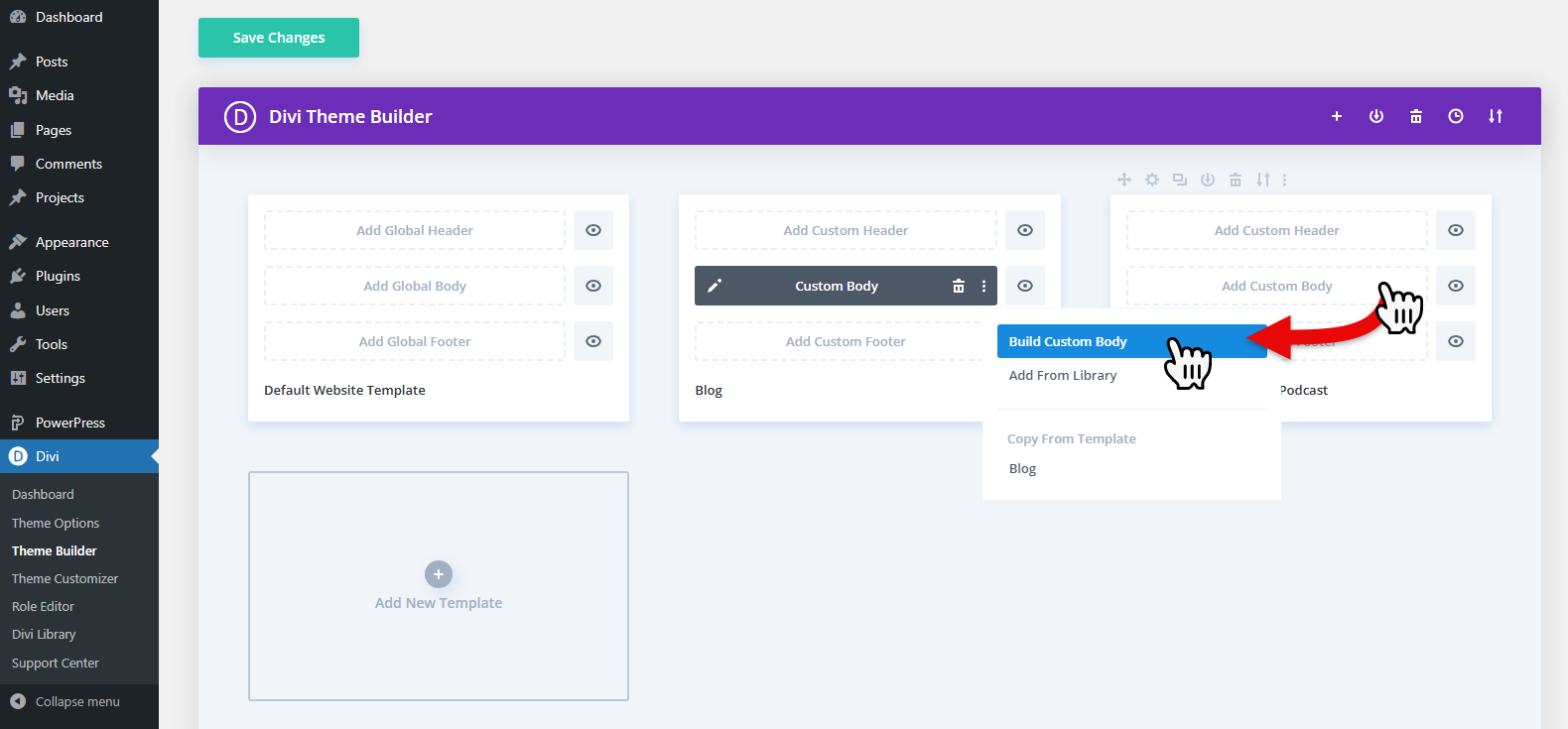
Task: Click the trash icon in the purple header bar
Action: point(1416,116)
